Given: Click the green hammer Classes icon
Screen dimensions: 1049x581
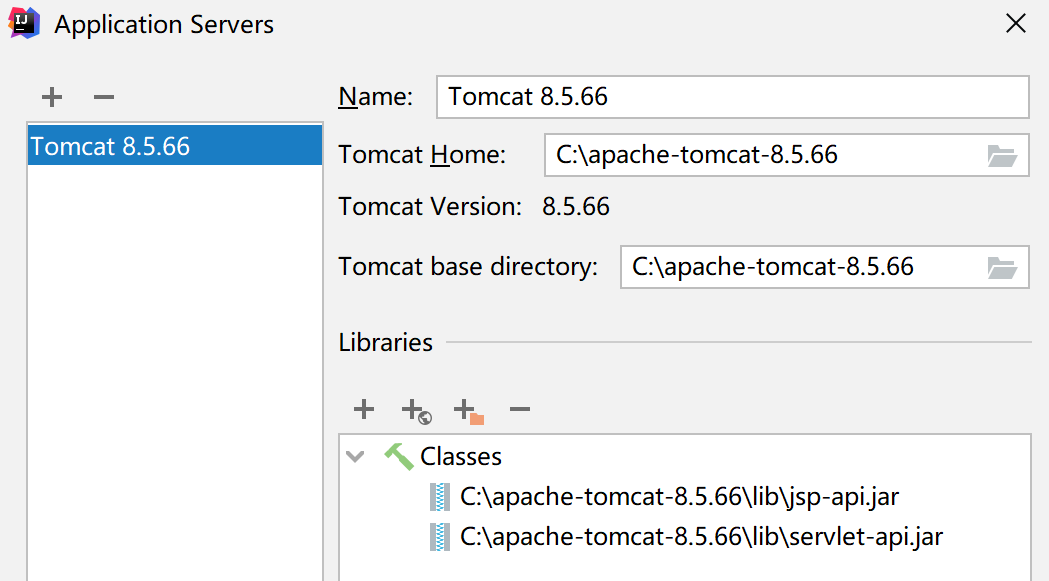Looking at the screenshot, I should pos(398,457).
